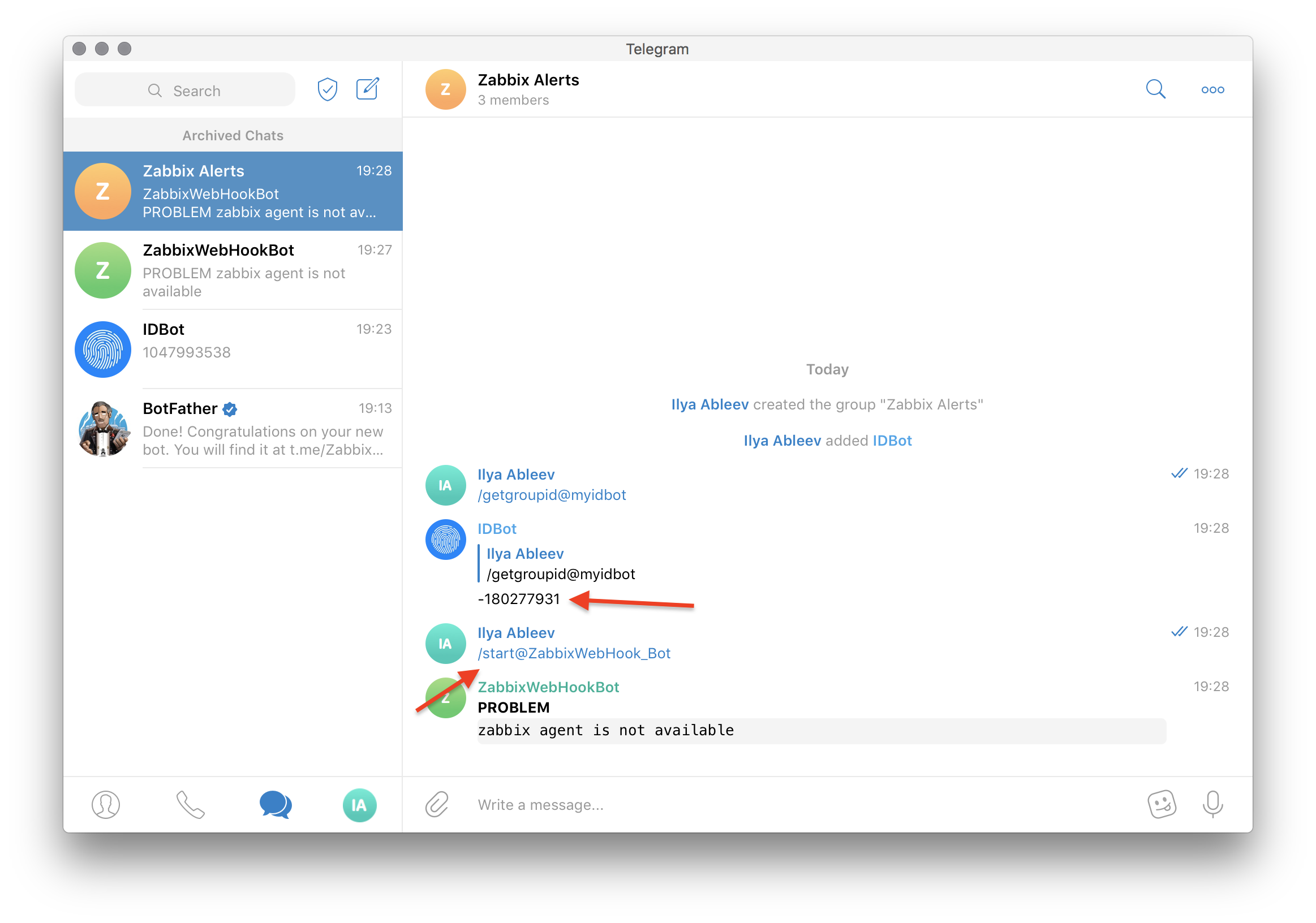
Task: Open the Chats tab icon
Action: (x=275, y=804)
